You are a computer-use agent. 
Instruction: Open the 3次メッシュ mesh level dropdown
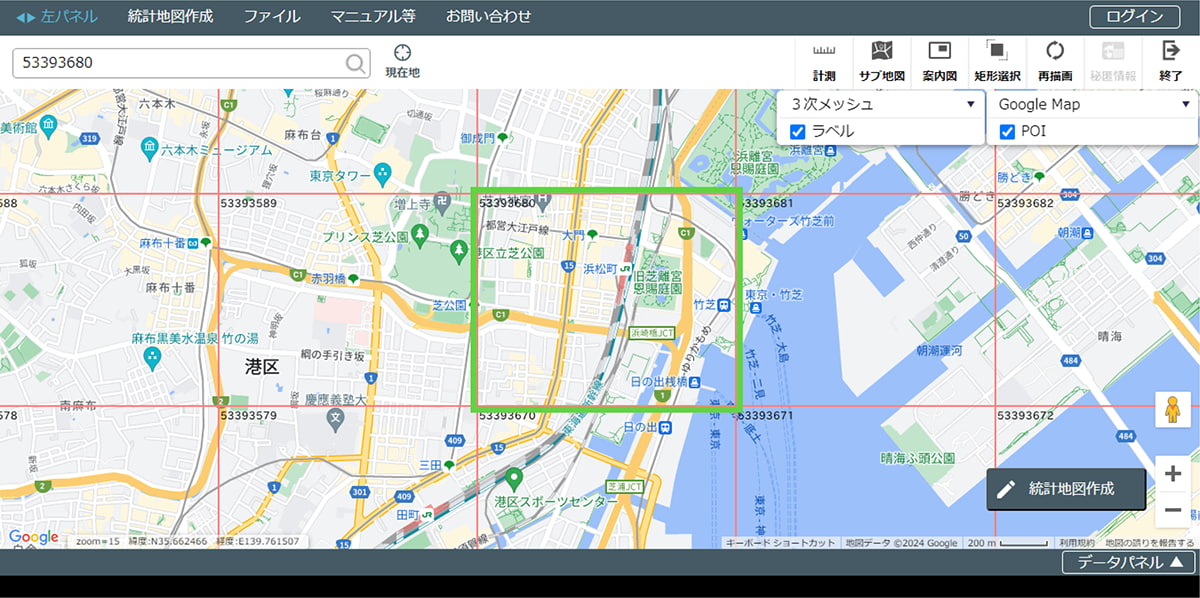point(882,104)
